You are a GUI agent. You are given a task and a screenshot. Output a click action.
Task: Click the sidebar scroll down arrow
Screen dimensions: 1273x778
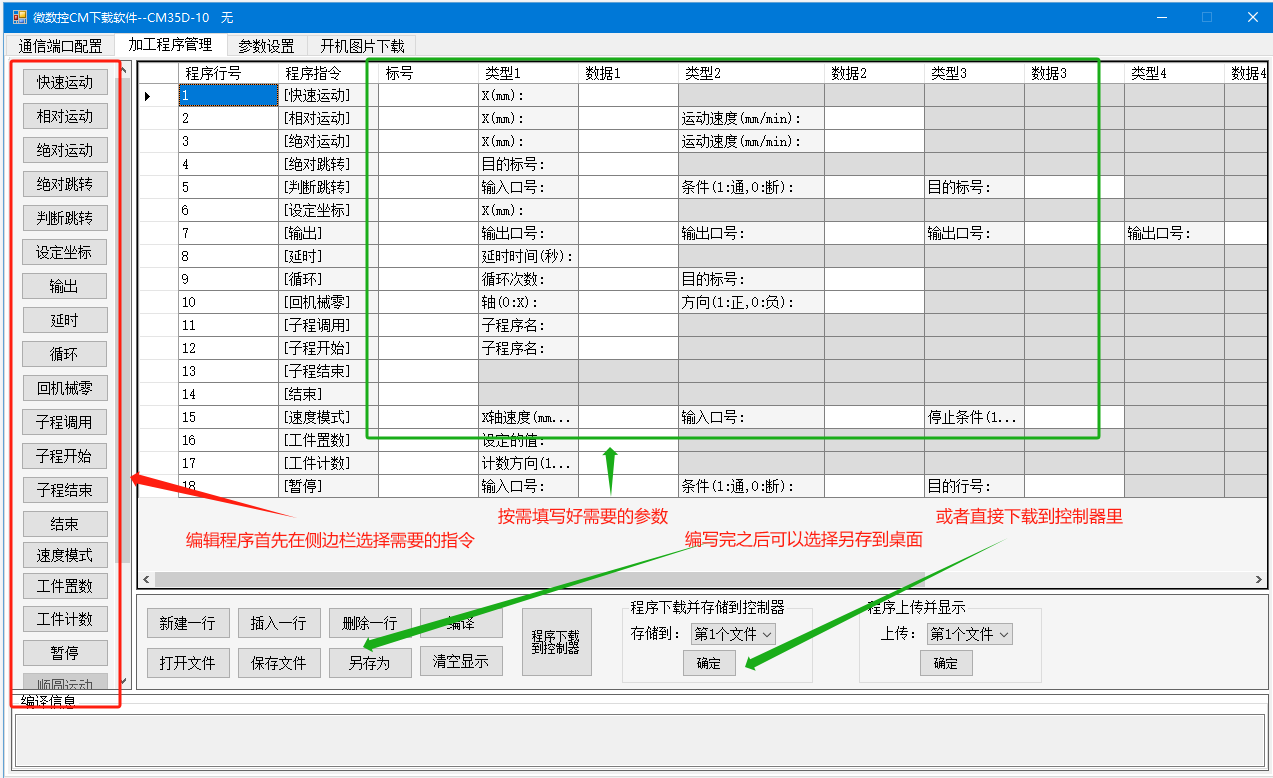(x=123, y=681)
